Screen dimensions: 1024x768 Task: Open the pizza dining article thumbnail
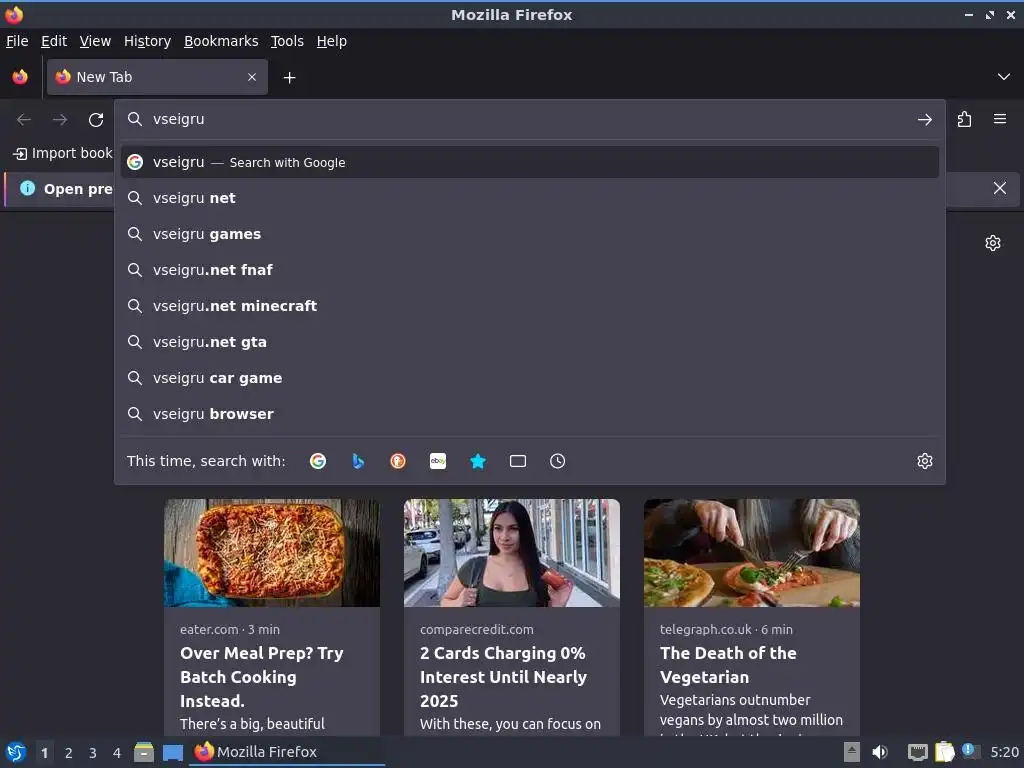(x=752, y=553)
